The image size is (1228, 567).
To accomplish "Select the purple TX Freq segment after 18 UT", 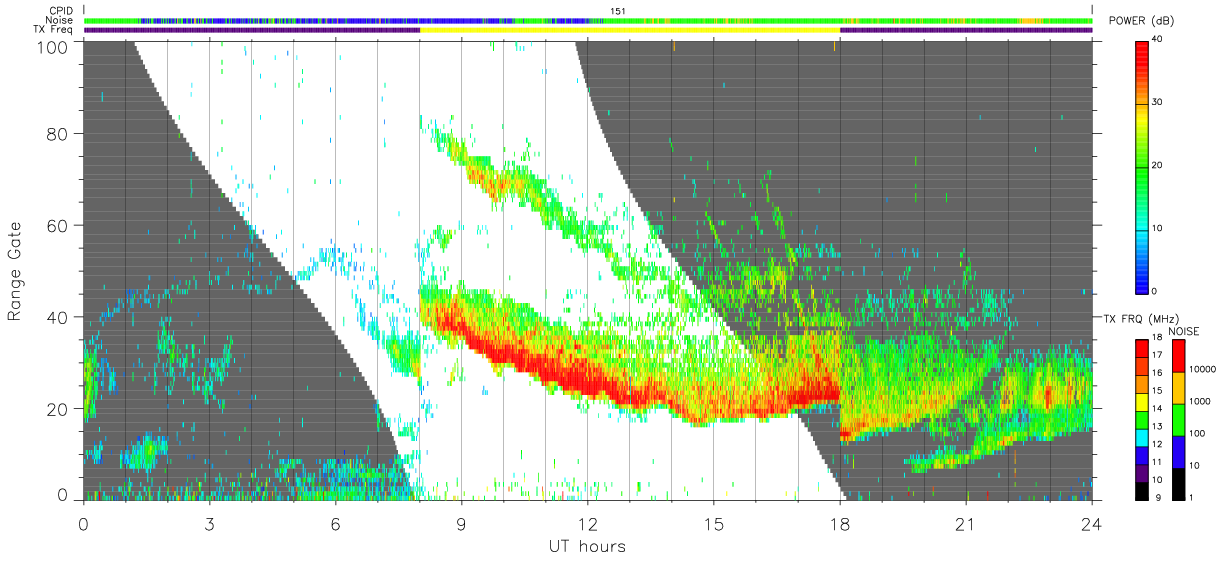I will click(966, 30).
